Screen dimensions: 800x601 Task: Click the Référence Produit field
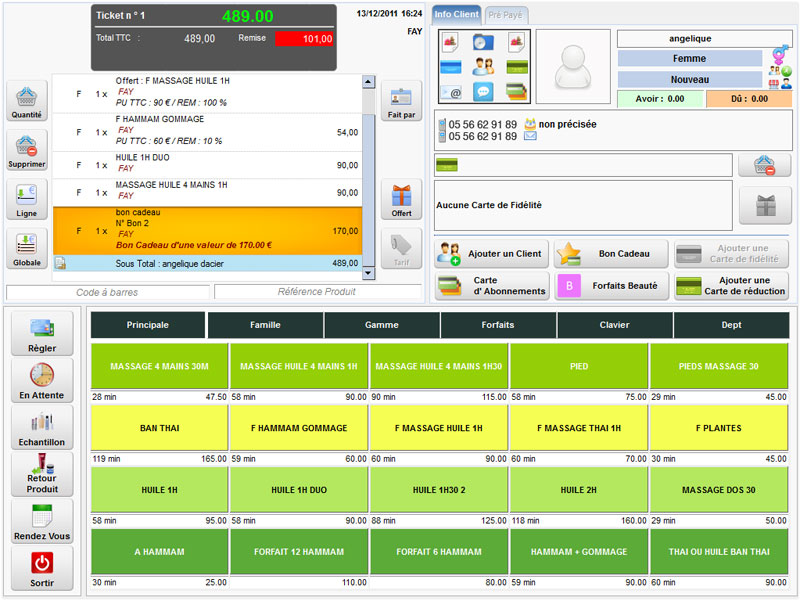pyautogui.click(x=317, y=291)
